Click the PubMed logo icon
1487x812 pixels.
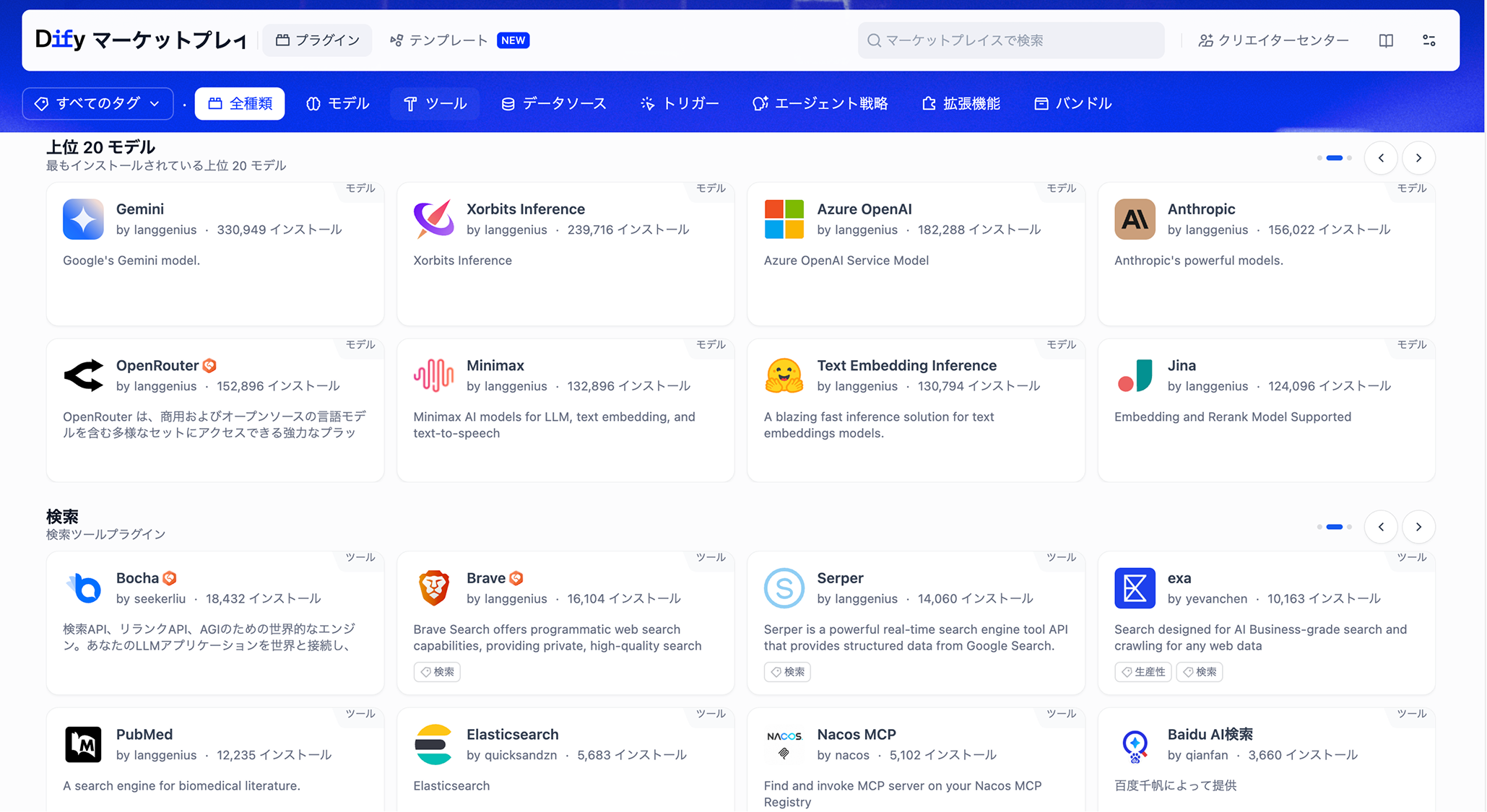(83, 744)
